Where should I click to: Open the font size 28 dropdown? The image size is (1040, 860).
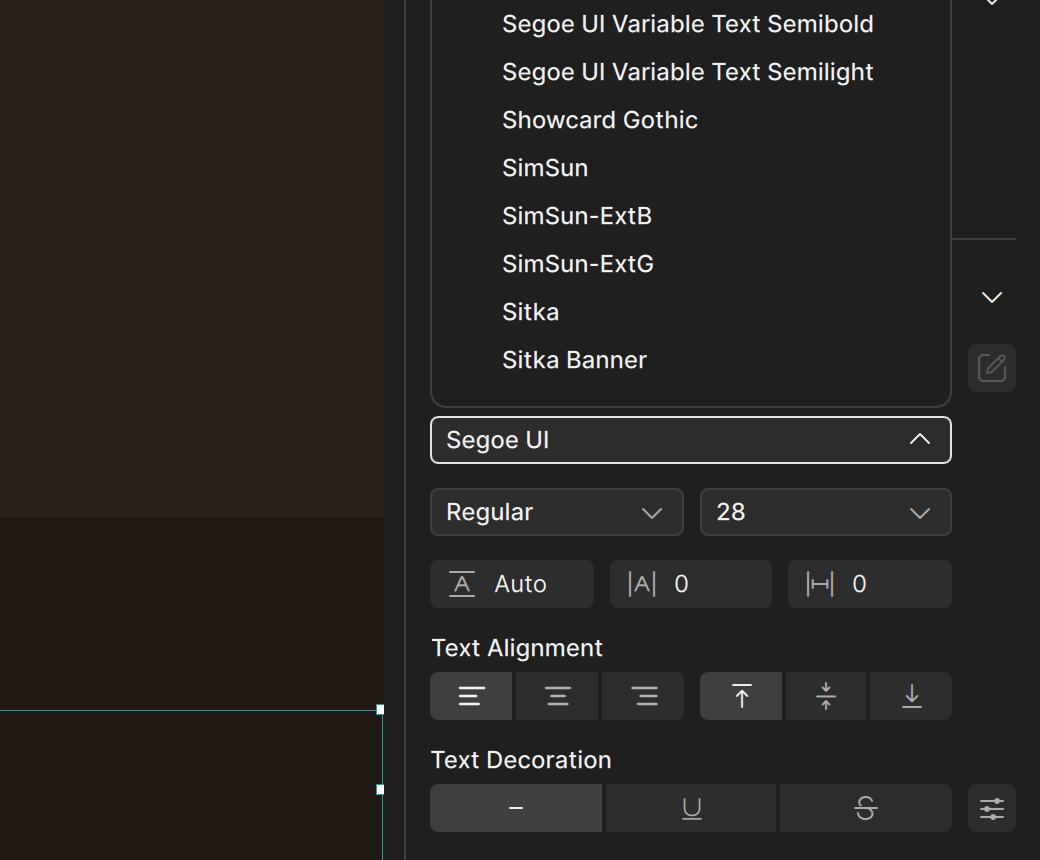(x=826, y=512)
